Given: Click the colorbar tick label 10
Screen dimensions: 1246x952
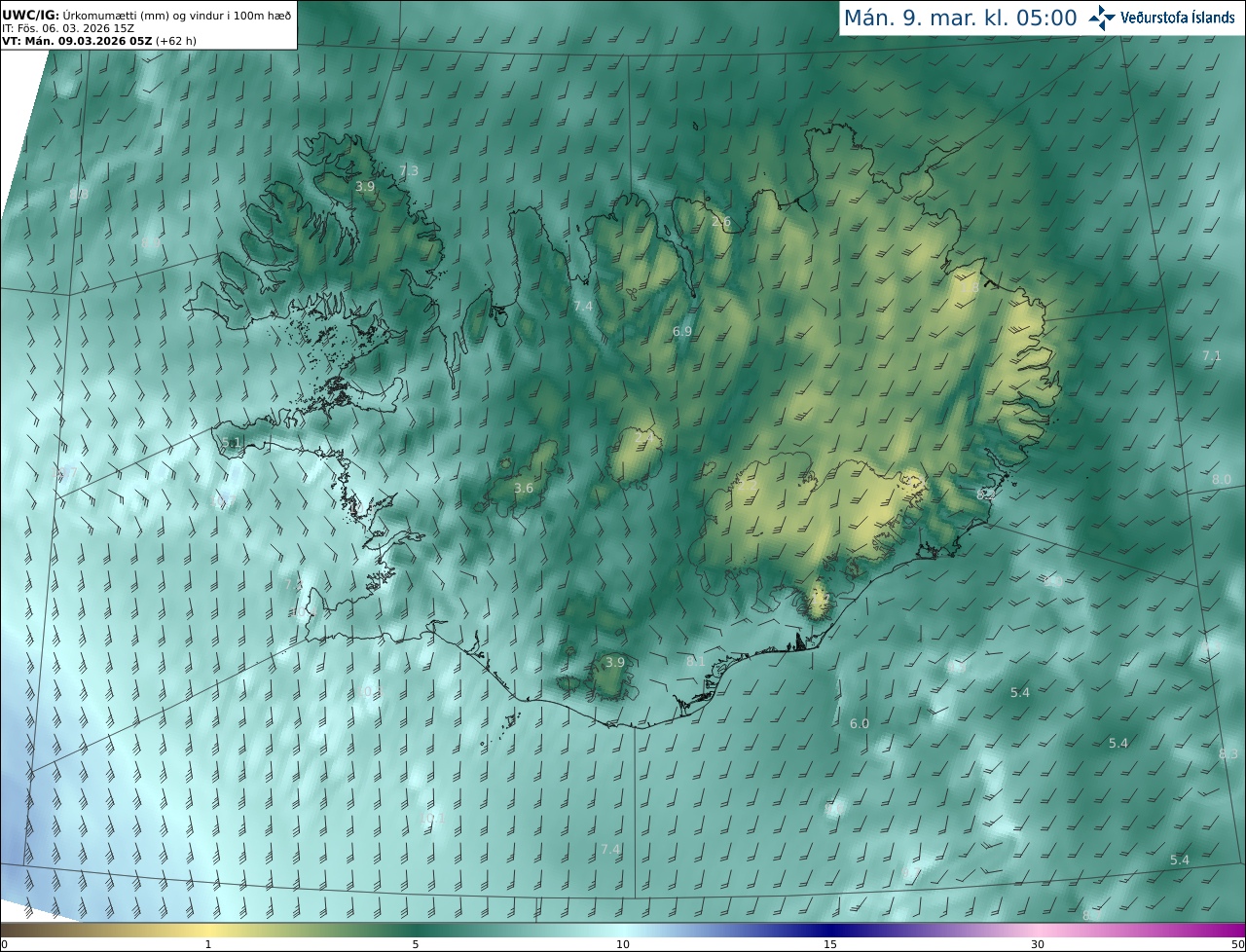Looking at the screenshot, I should pos(623,944).
